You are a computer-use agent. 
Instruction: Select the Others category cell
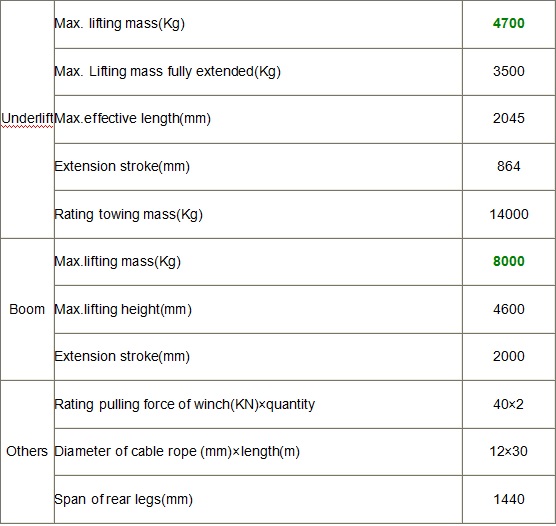pos(27,451)
